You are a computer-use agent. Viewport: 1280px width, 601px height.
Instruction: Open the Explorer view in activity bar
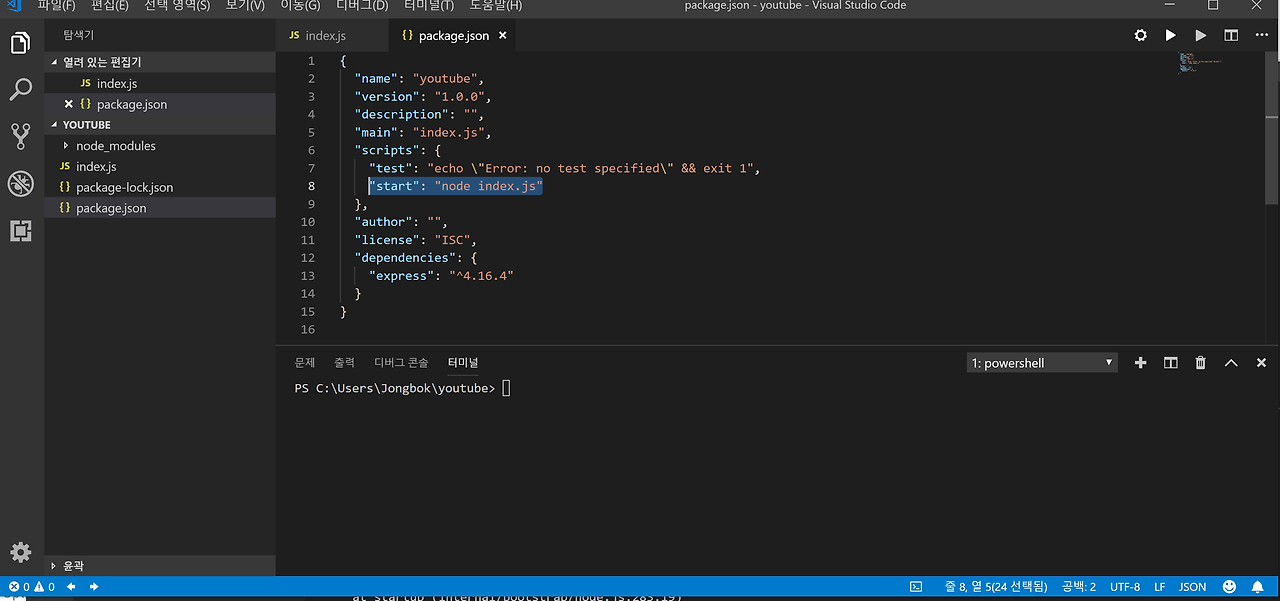coord(21,43)
